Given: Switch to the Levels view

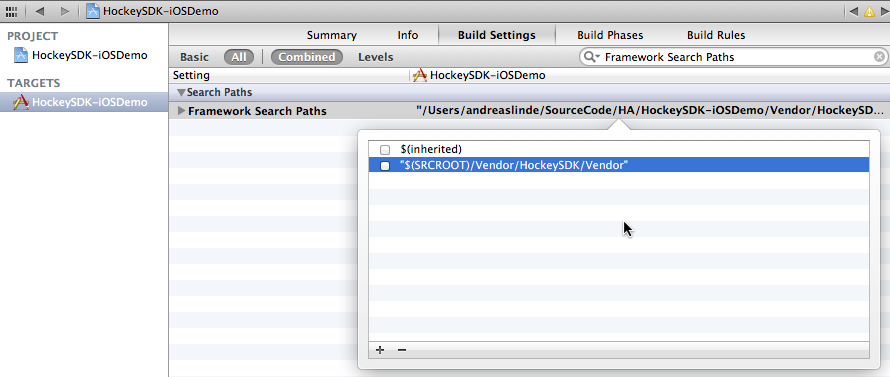Looking at the screenshot, I should pos(375,57).
